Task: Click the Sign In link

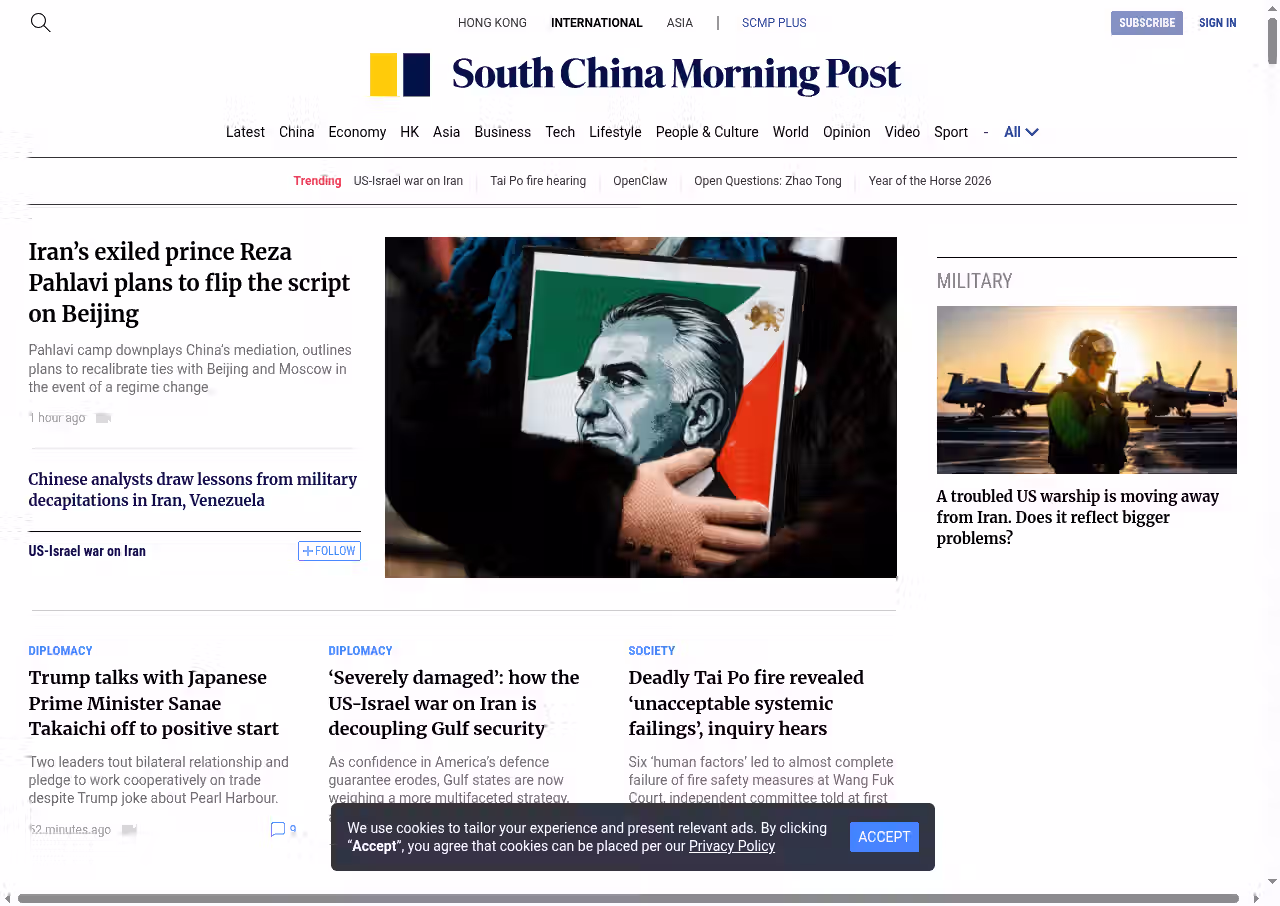Action: [1217, 23]
